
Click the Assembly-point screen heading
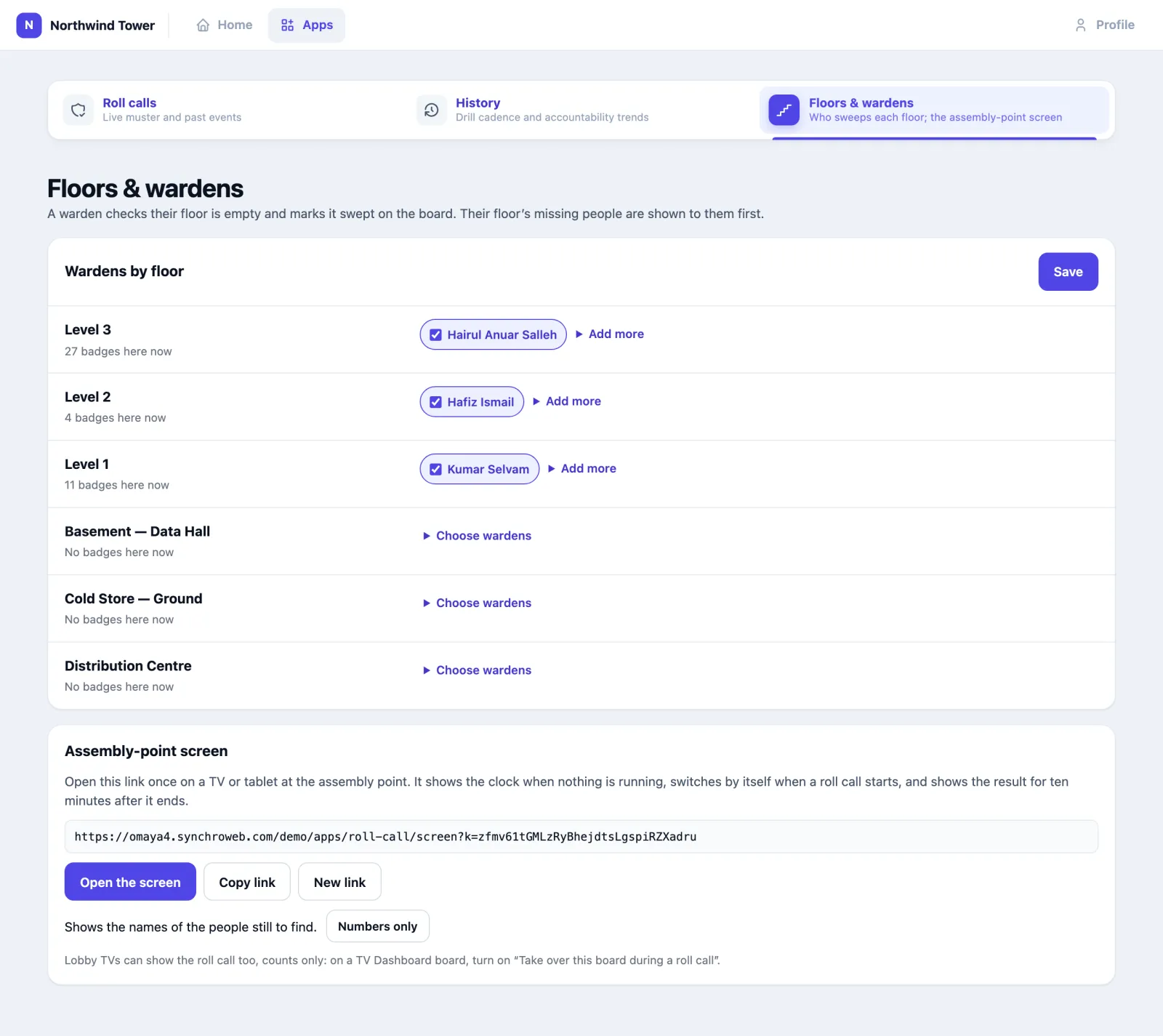pos(146,751)
